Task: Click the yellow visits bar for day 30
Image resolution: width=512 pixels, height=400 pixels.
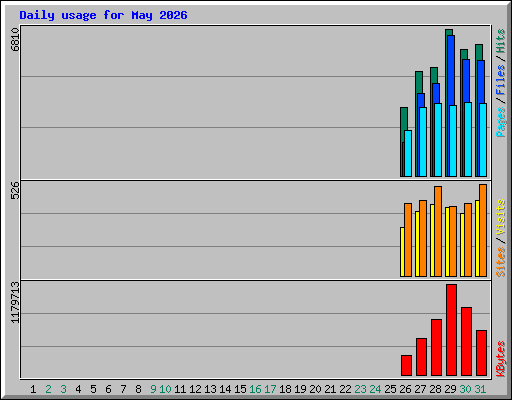Action: [462, 245]
